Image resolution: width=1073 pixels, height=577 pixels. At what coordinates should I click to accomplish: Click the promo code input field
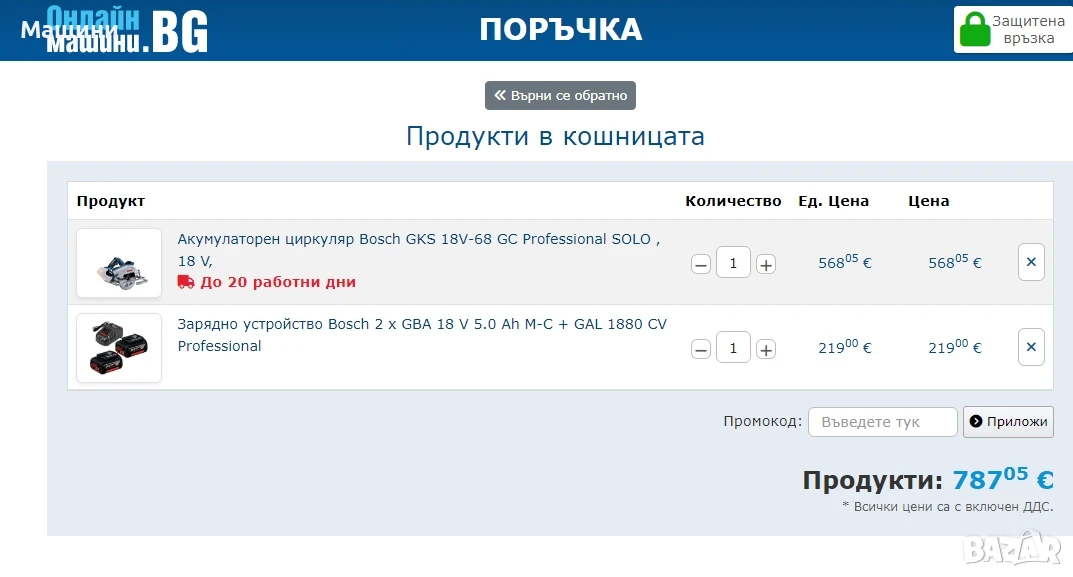point(883,422)
